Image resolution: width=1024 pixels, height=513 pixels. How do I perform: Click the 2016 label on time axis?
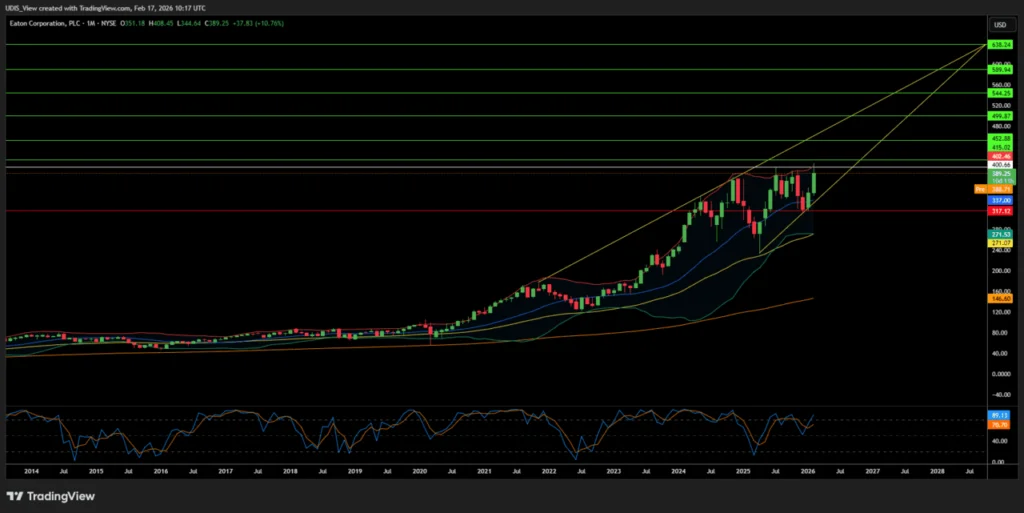(160, 471)
